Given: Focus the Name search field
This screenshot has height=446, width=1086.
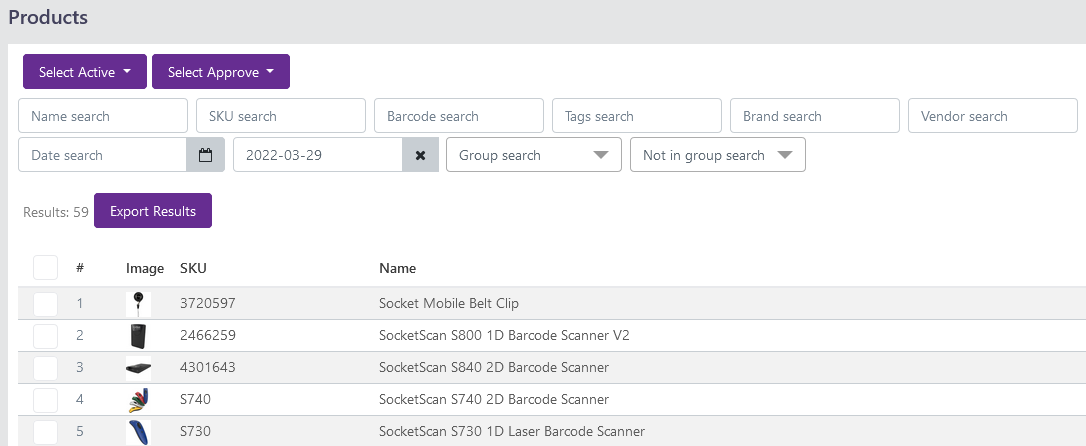Looking at the screenshot, I should coord(103,116).
